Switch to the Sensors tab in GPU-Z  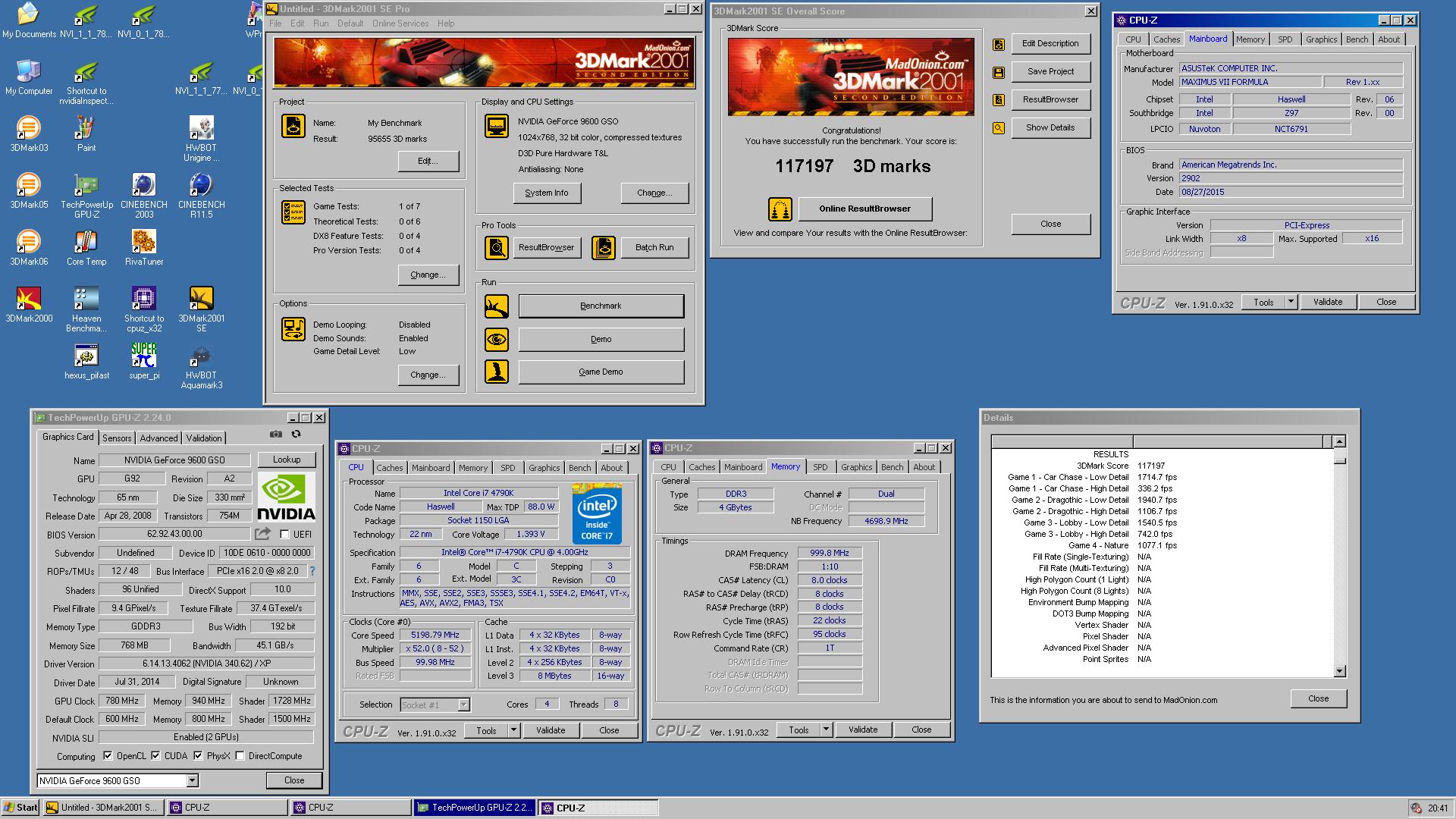click(117, 438)
